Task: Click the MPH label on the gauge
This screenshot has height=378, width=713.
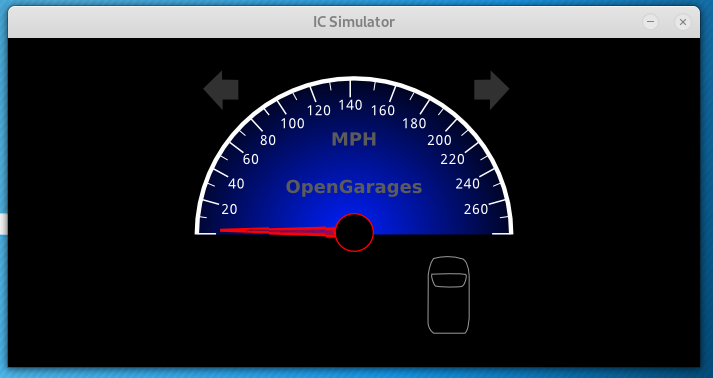Action: 354,139
